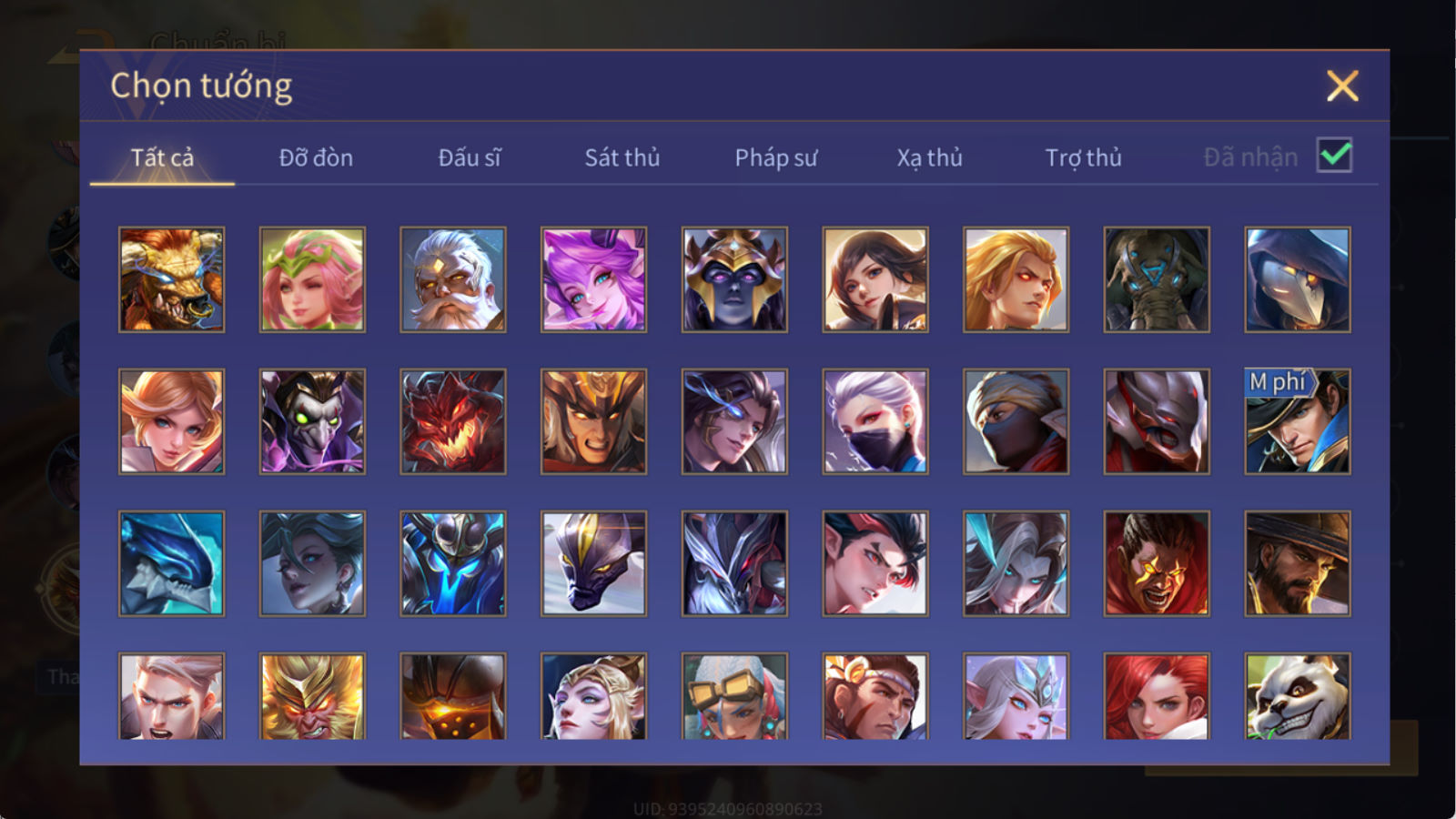Filter heroes by Xạ thủ
Image resolution: width=1456 pixels, height=819 pixels.
(929, 157)
